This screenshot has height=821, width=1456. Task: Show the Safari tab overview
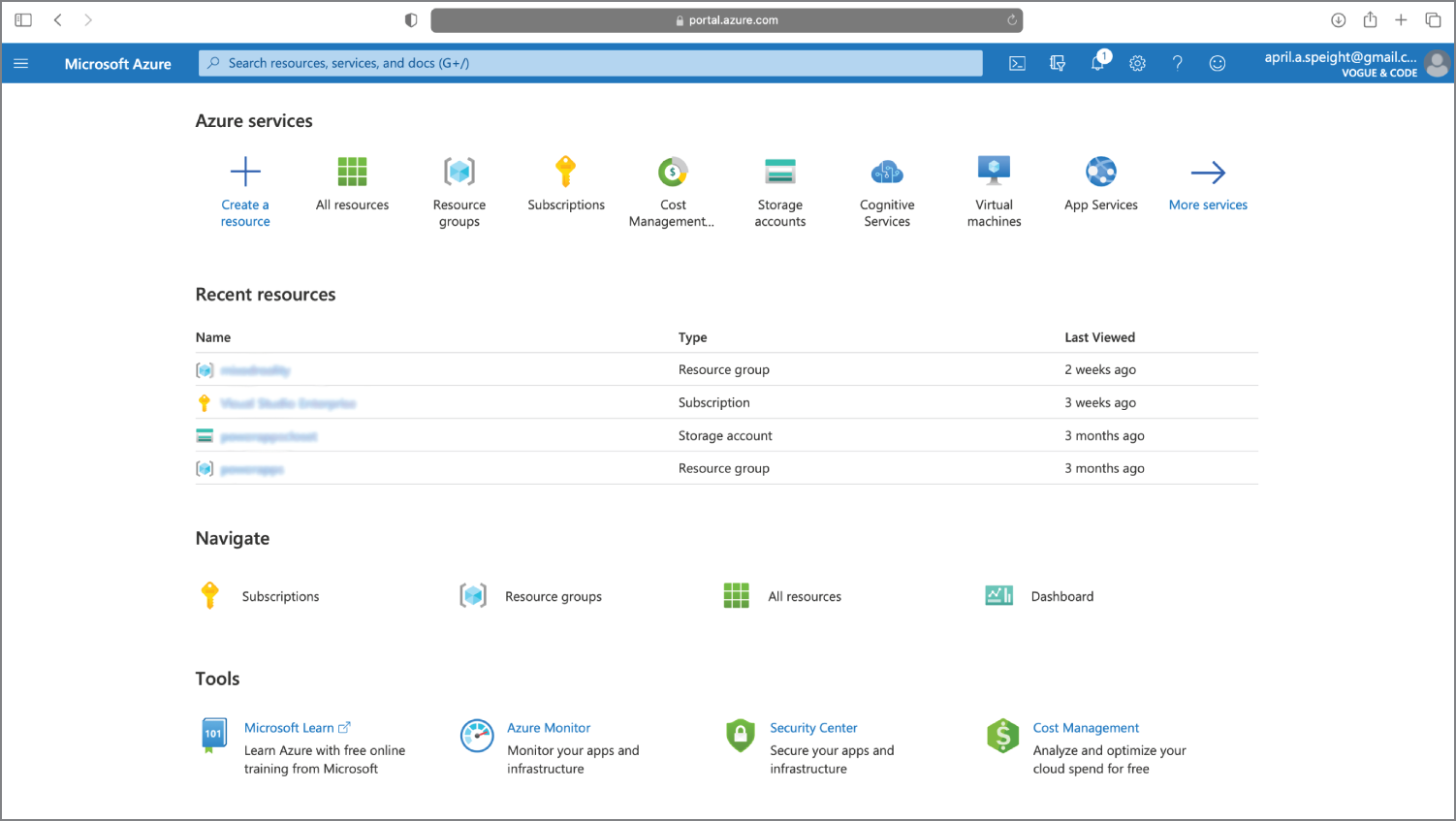point(1433,20)
